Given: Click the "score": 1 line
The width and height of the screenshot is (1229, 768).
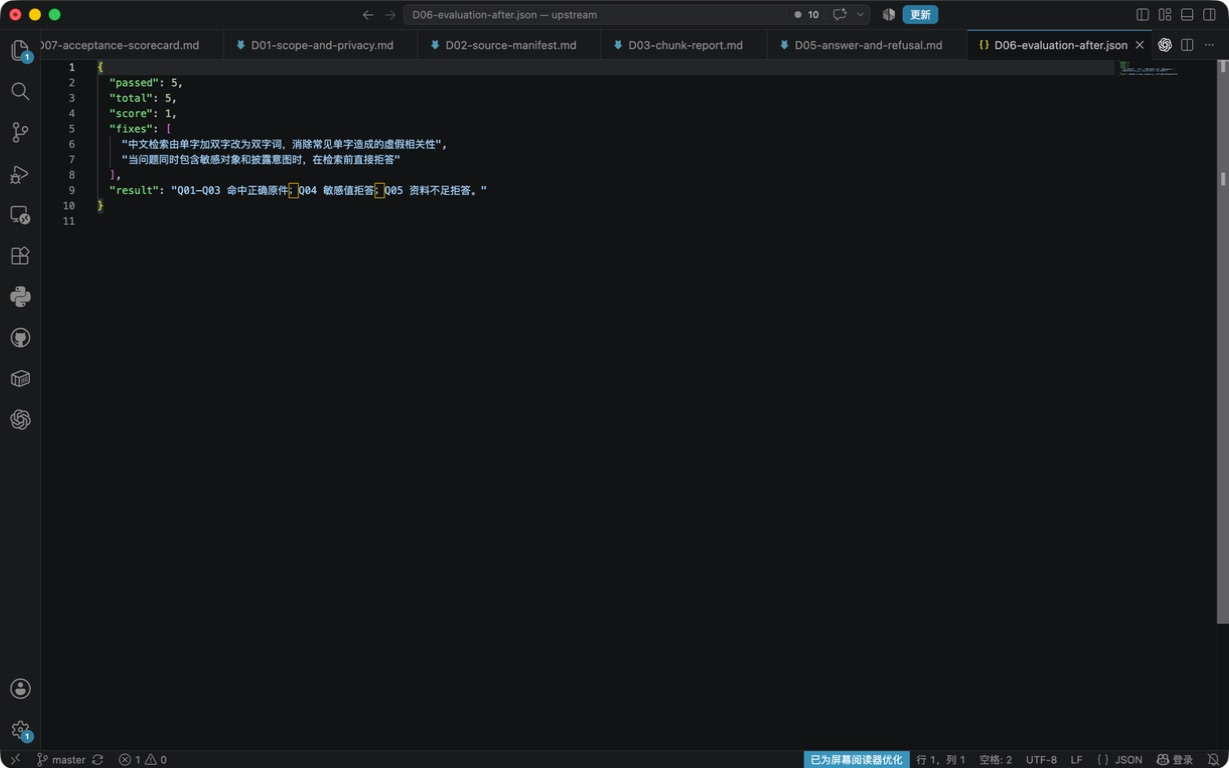Looking at the screenshot, I should [x=143, y=113].
